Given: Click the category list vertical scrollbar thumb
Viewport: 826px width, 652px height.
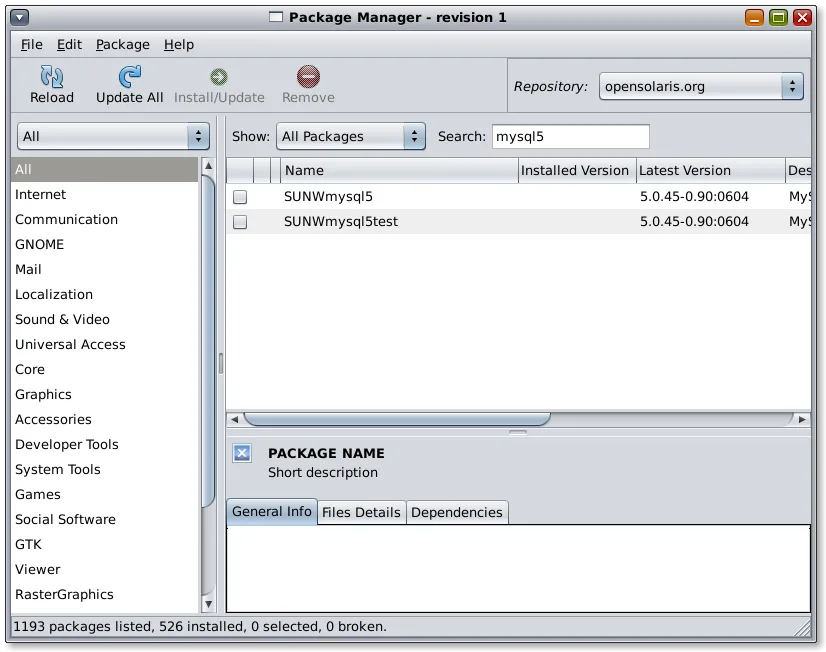Looking at the screenshot, I should click(x=209, y=341).
